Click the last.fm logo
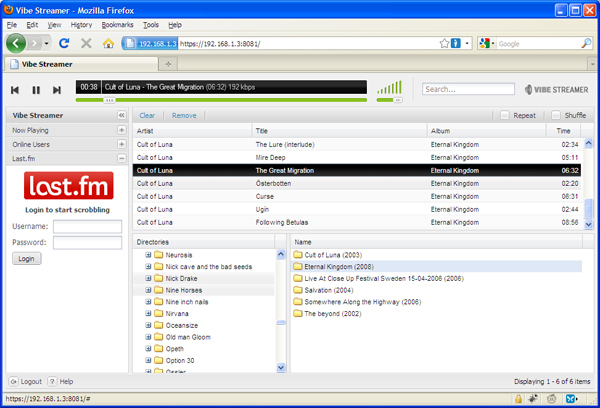This screenshot has height=408, width=600. pos(68,186)
